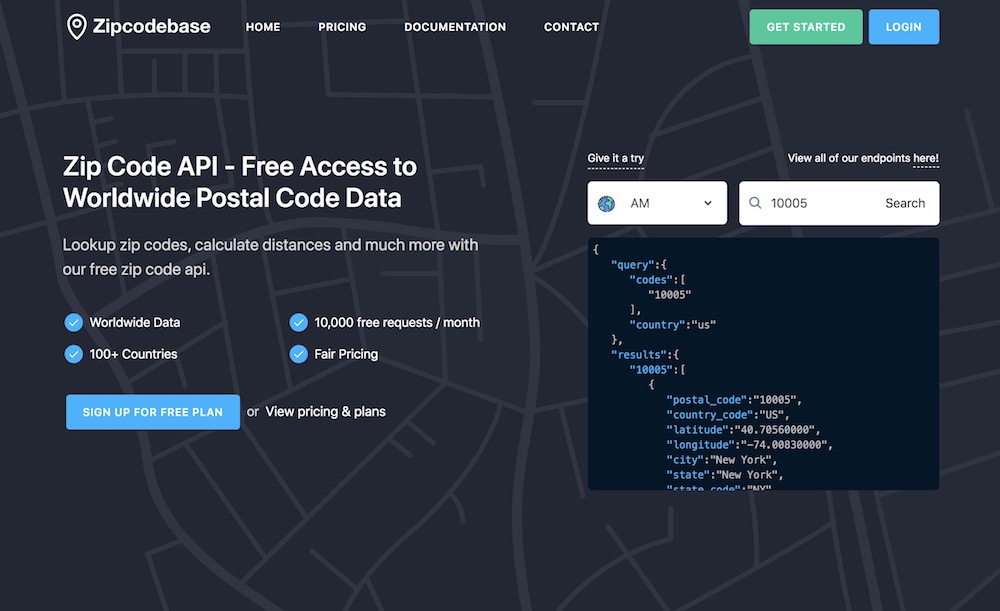
Task: Click the Search button in zip field
Action: [x=905, y=203]
